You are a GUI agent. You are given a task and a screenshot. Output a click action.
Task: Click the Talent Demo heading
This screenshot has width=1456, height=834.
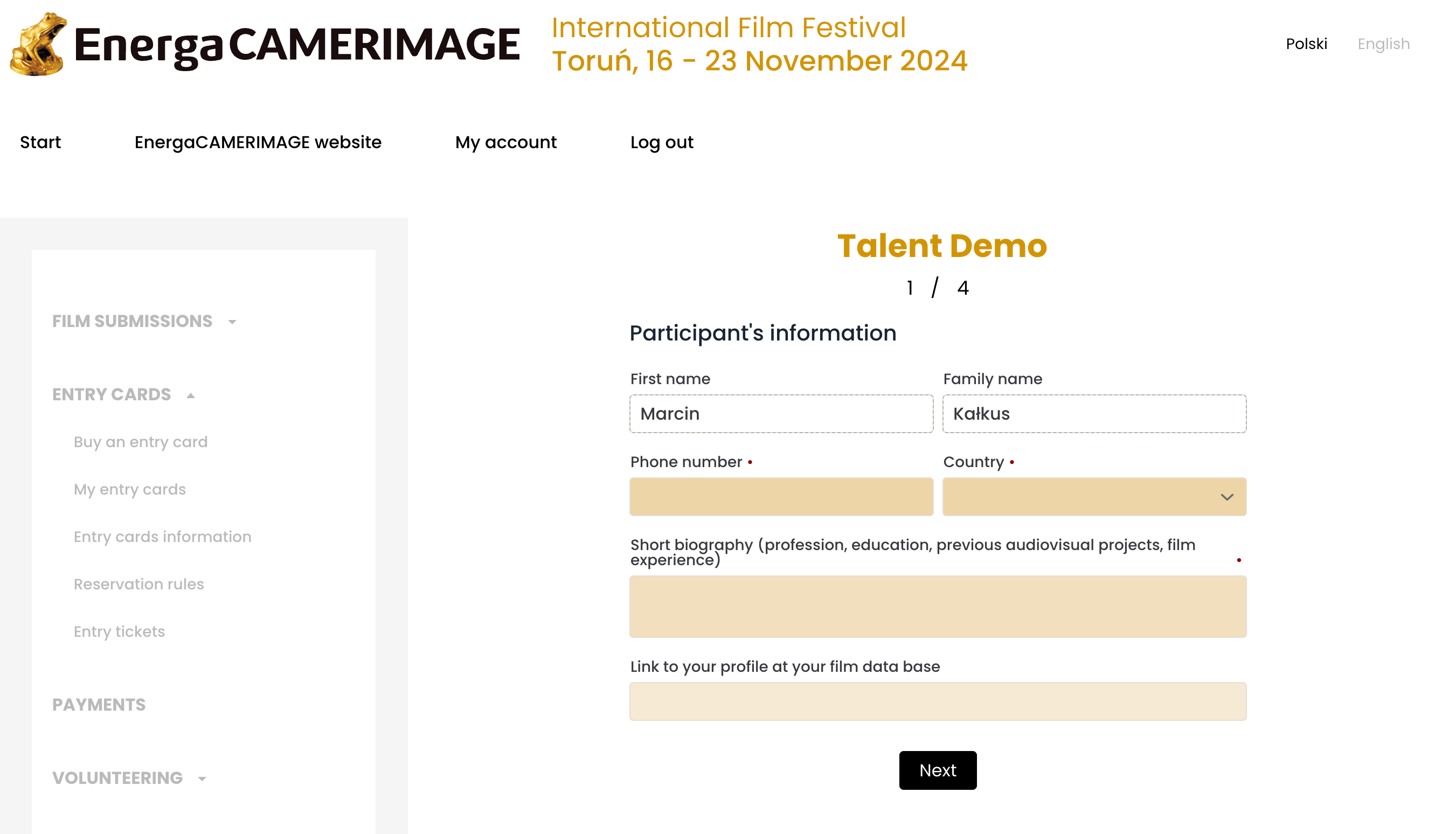(x=942, y=246)
